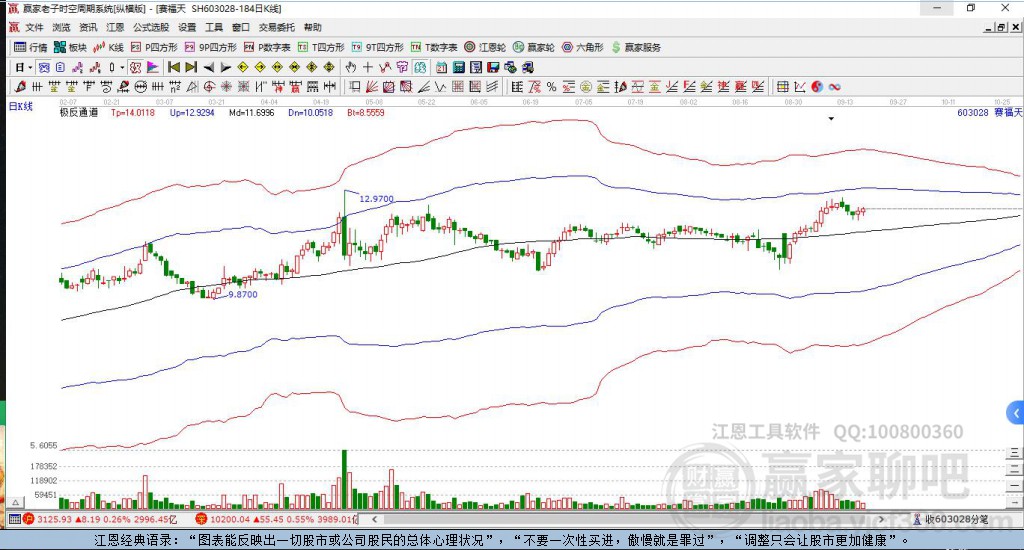This screenshot has height=550, width=1024.
Task: Click the yellow diamond left-arrow icon
Action: [x=242, y=67]
